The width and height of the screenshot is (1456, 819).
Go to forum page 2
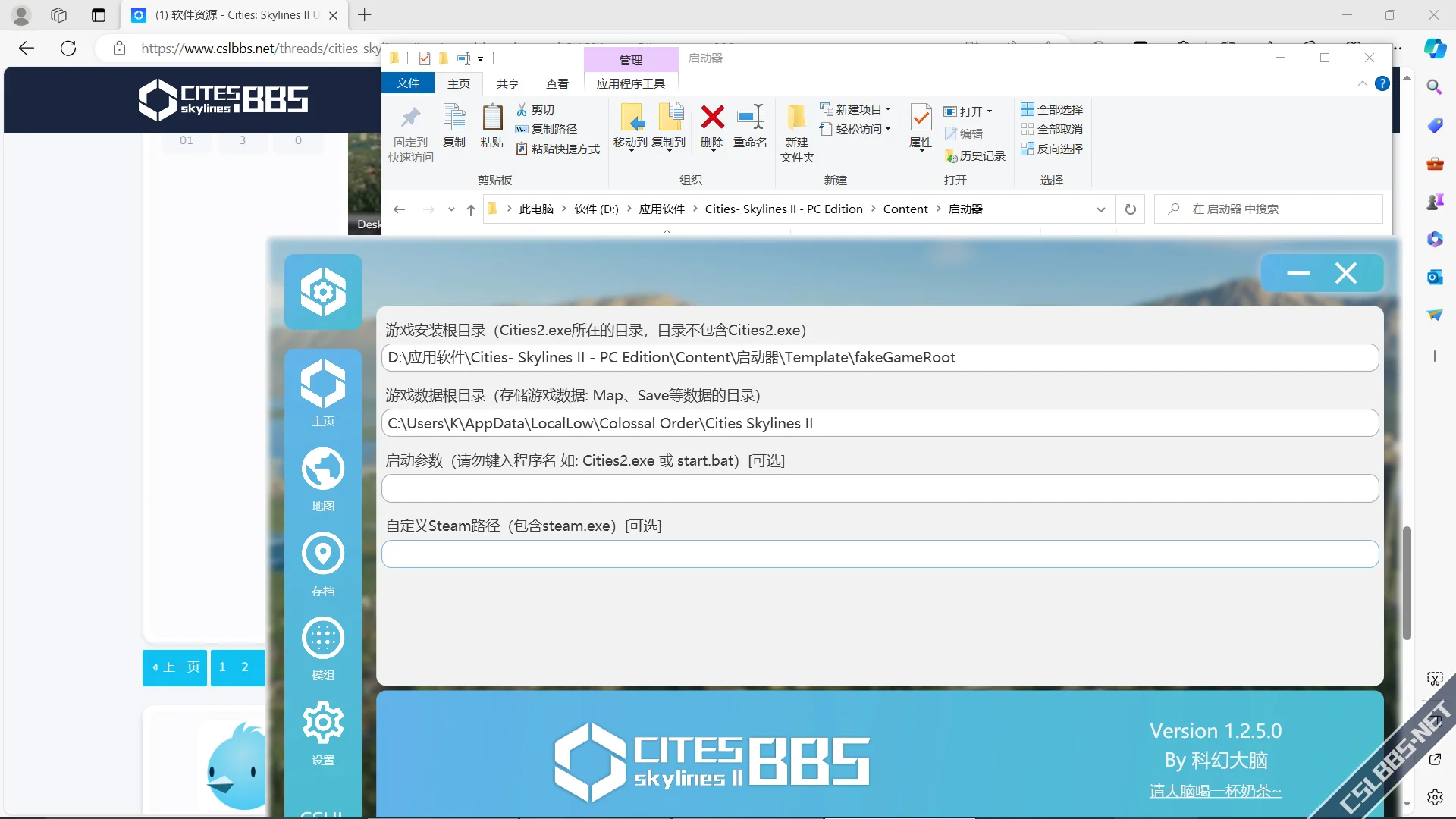click(x=245, y=667)
